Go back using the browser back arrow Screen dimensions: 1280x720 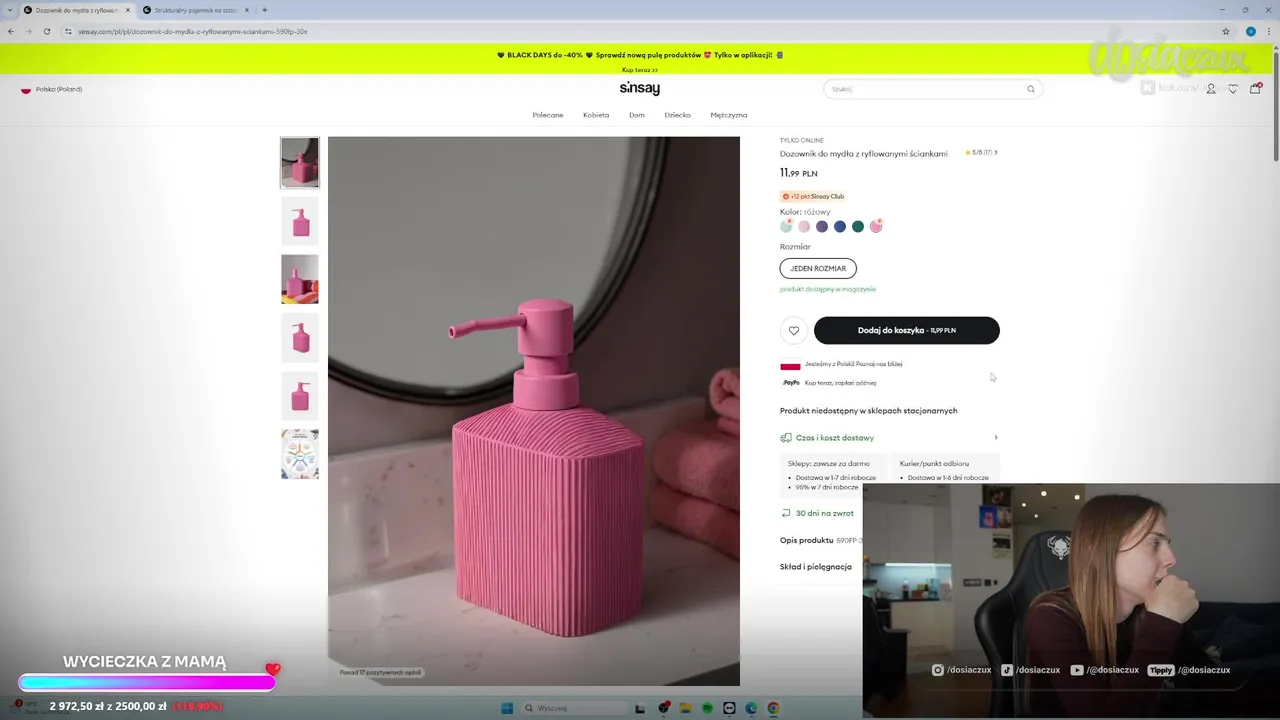tap(10, 31)
